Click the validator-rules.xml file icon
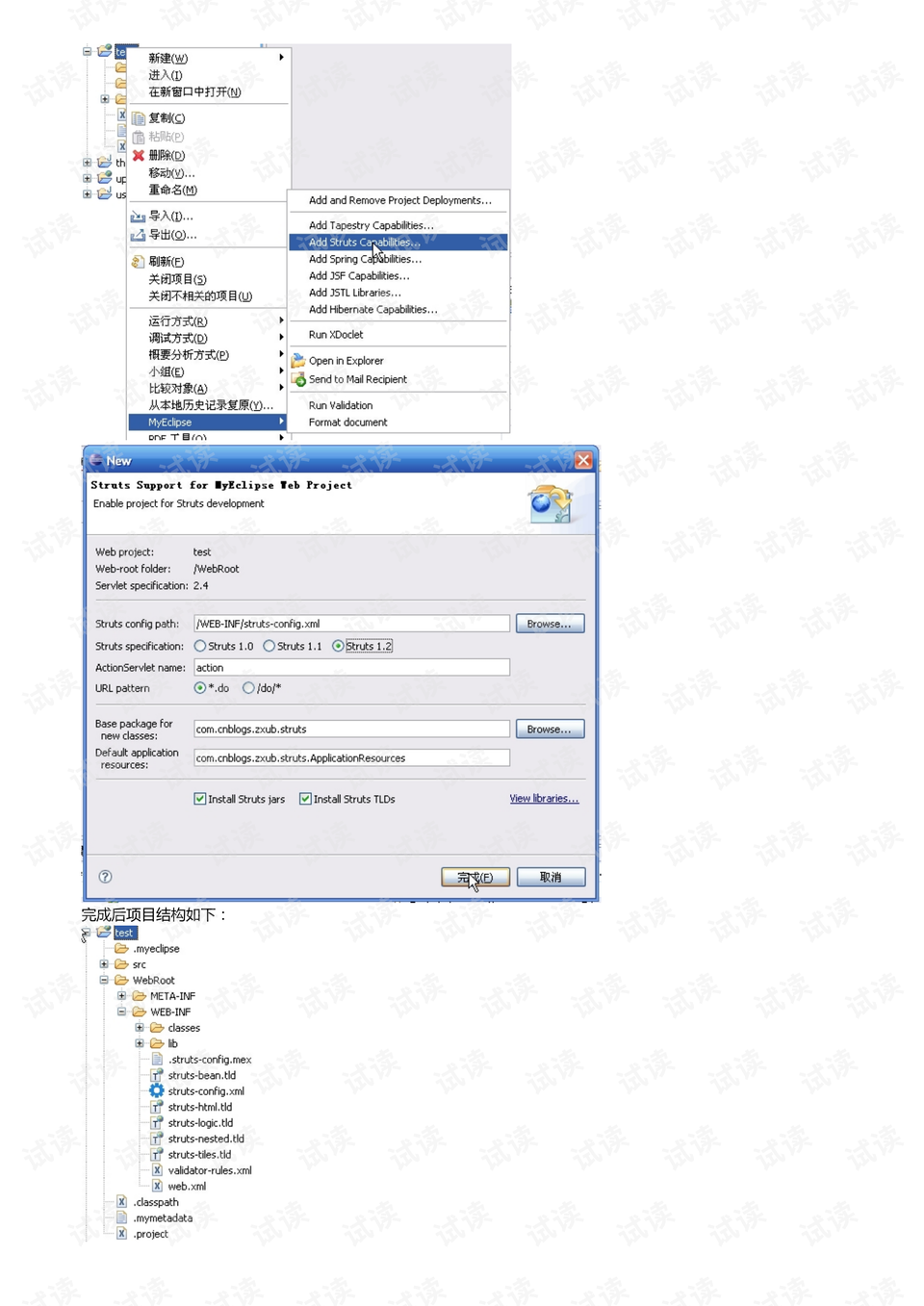This screenshot has width=924, height=1306. point(157,1170)
